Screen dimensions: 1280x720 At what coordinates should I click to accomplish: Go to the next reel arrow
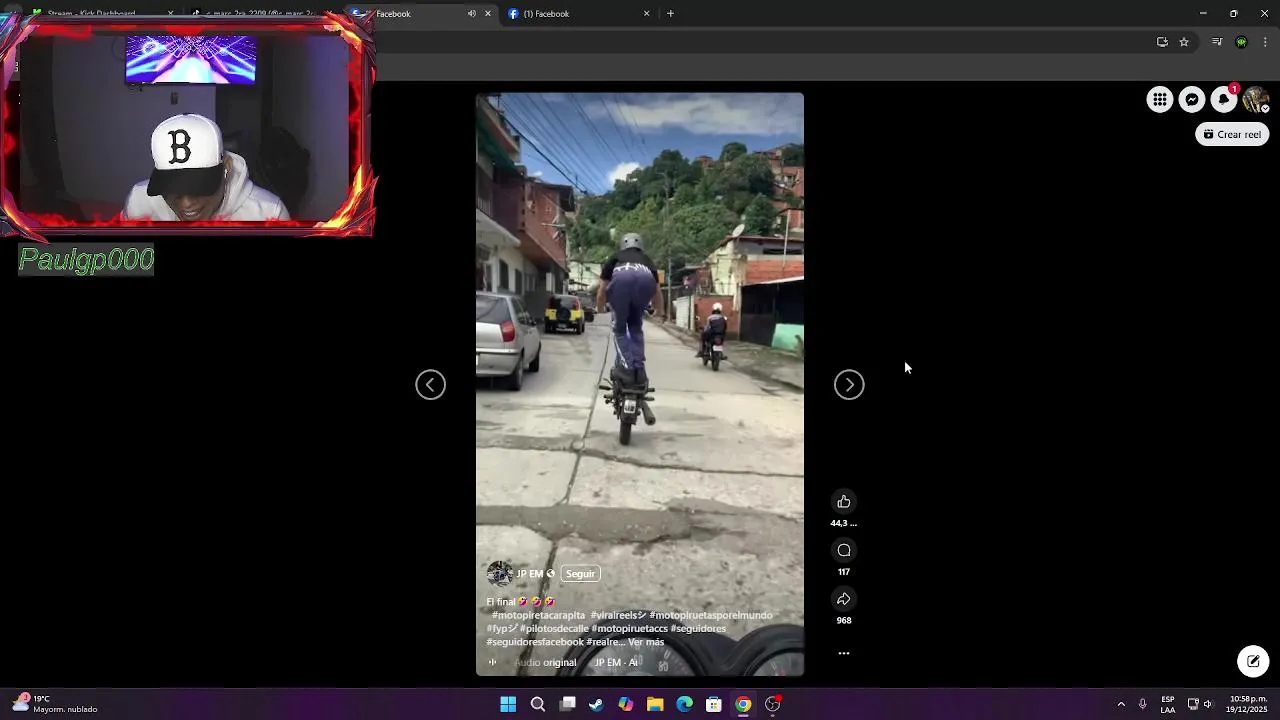[849, 385]
